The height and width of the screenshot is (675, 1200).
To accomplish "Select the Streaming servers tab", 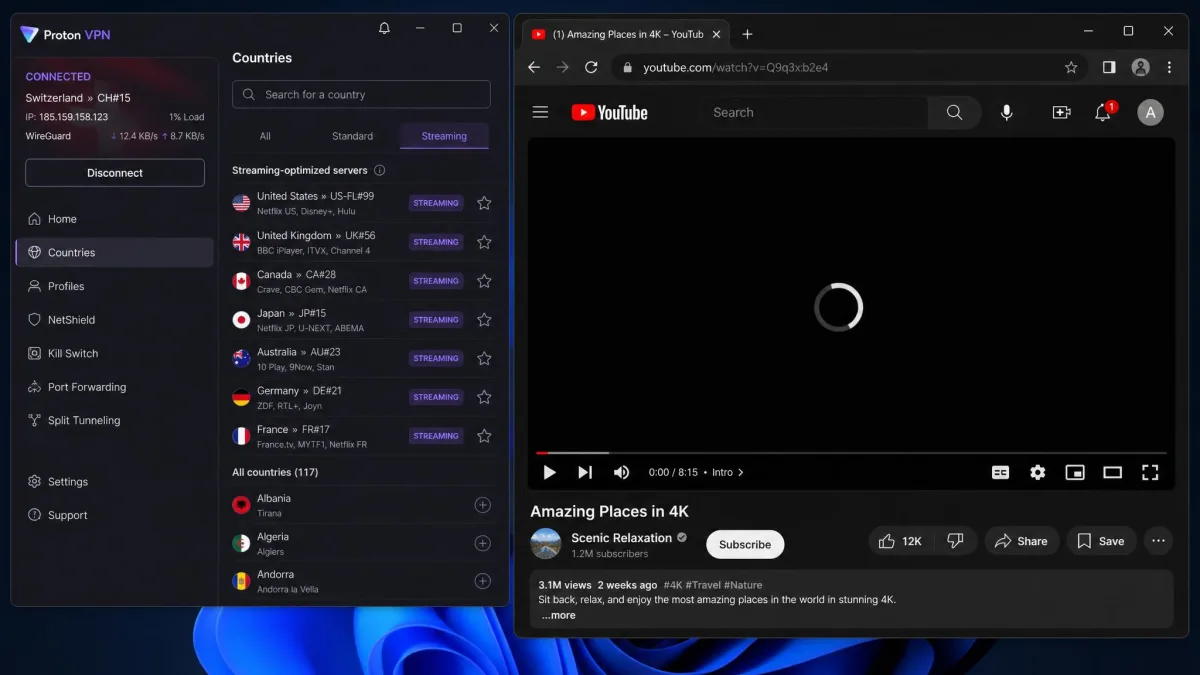I will click(x=444, y=136).
